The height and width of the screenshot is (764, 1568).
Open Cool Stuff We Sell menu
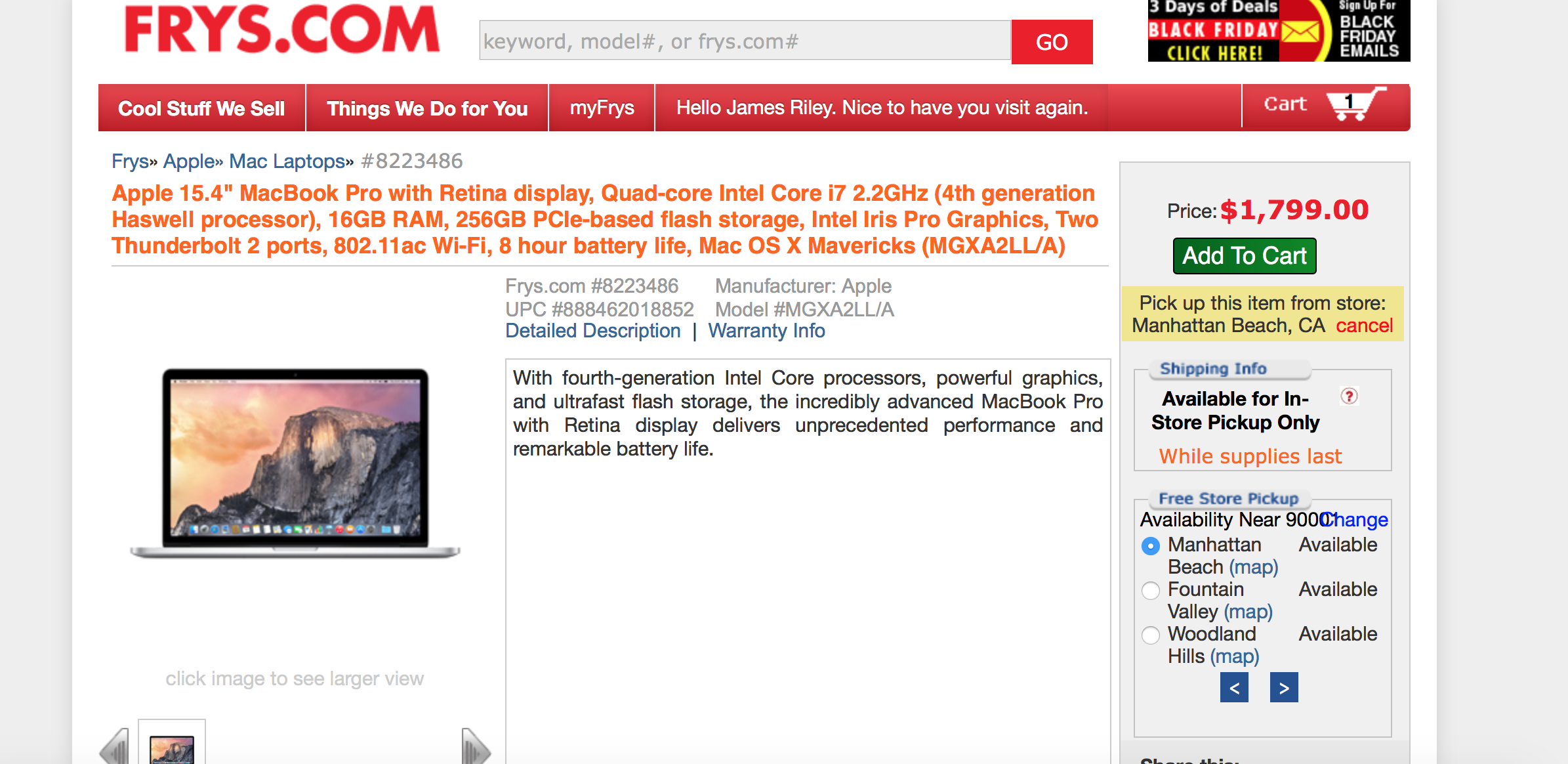click(x=201, y=108)
